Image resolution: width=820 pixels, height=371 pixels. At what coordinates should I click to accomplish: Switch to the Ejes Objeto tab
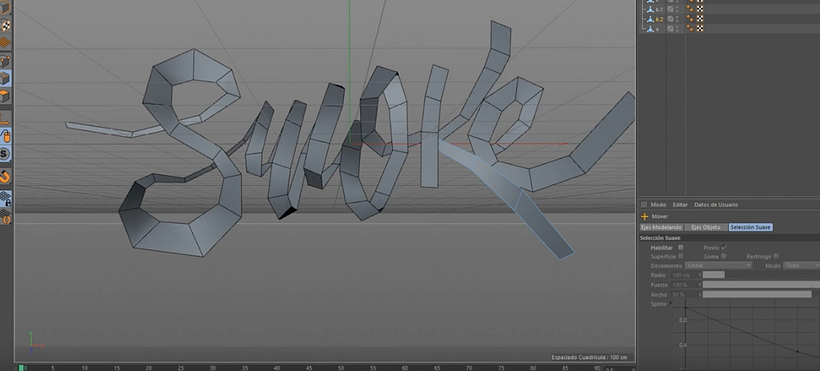705,227
